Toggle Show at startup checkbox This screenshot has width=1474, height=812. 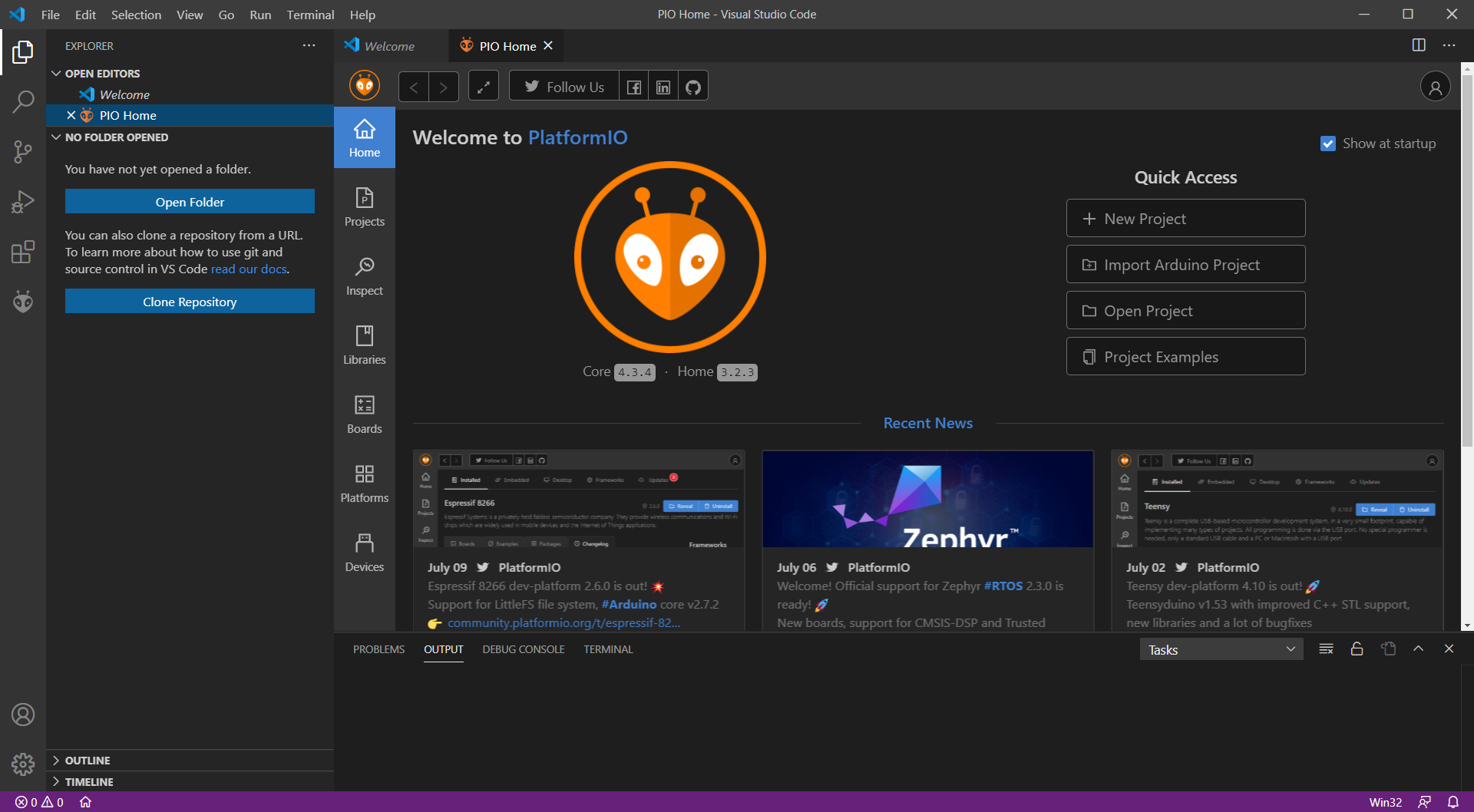(1327, 144)
